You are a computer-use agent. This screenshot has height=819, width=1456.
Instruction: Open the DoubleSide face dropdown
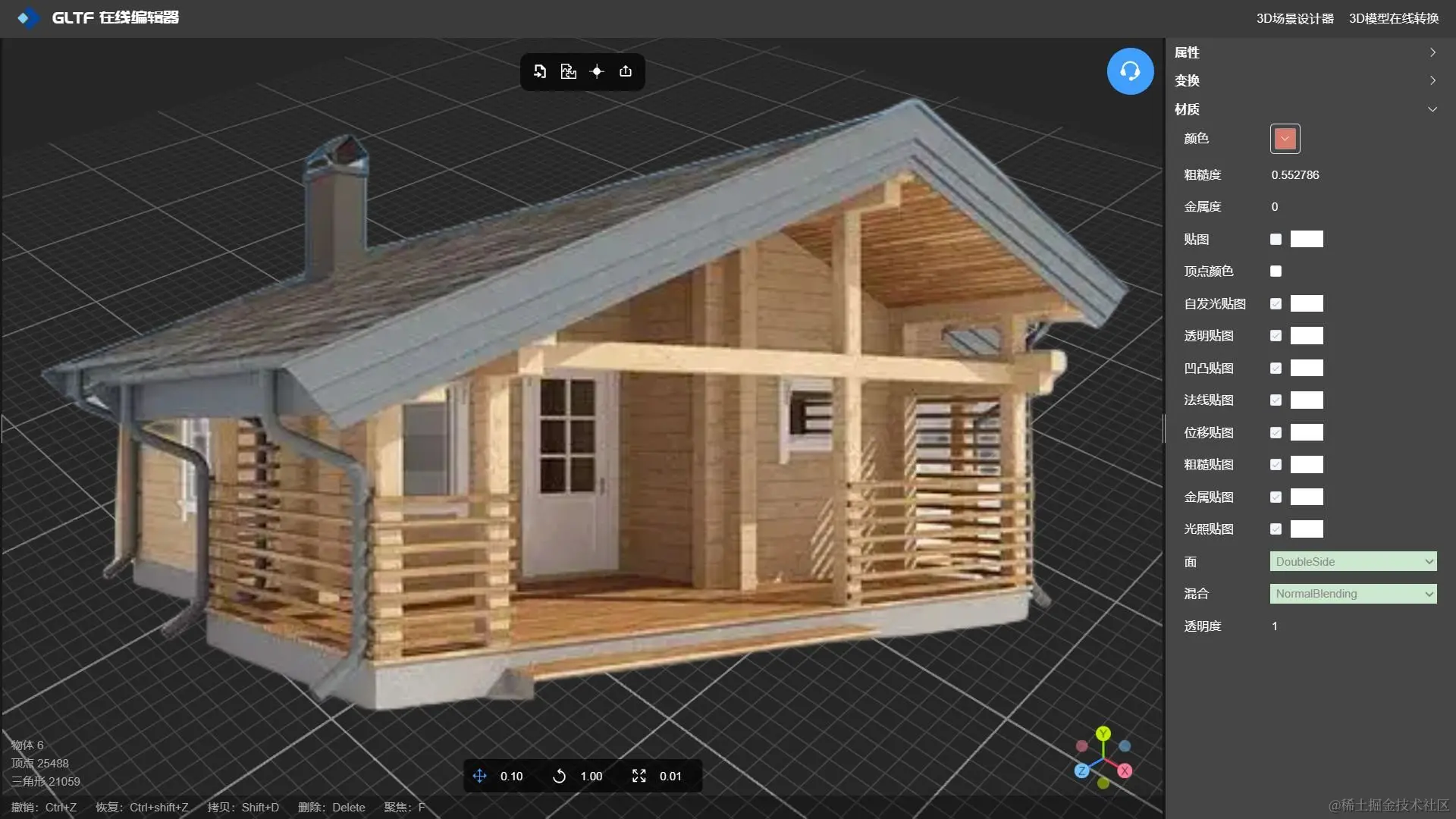click(x=1353, y=562)
